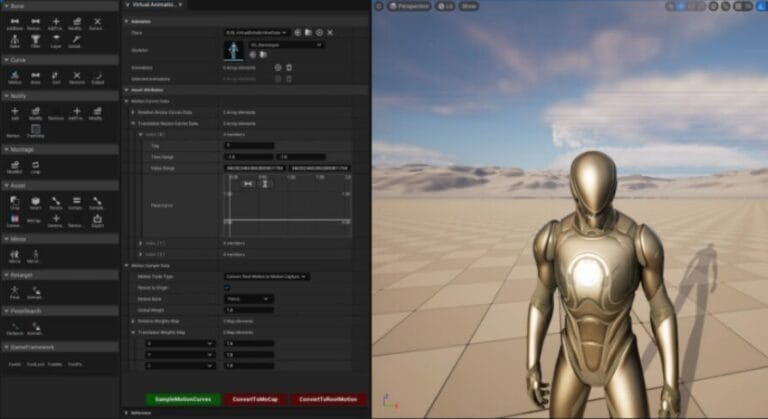This screenshot has width=768, height=419.
Task: Click the ConvertToMoCap button
Action: (x=255, y=399)
